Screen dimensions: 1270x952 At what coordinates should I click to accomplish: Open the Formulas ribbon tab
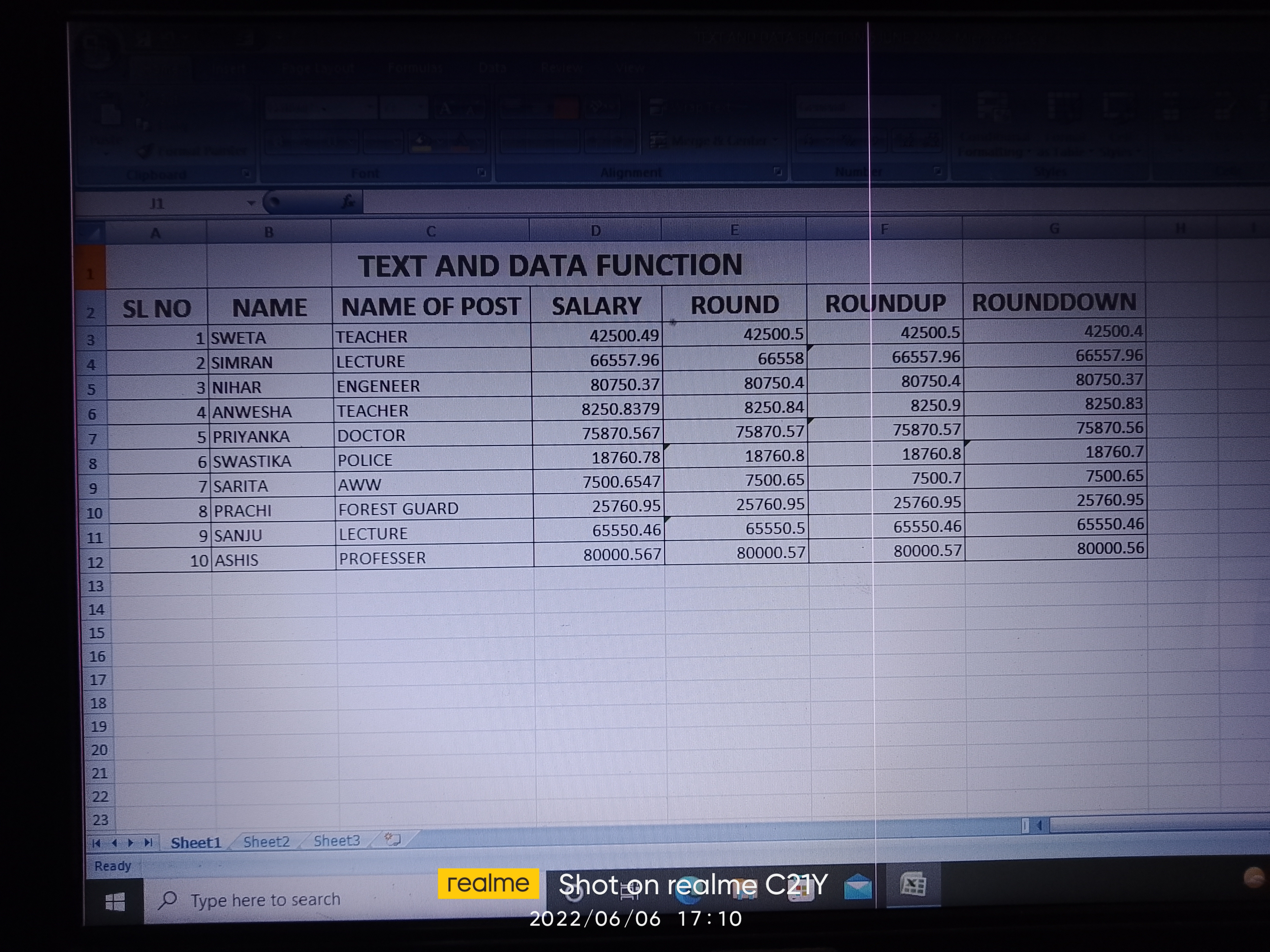(x=415, y=68)
